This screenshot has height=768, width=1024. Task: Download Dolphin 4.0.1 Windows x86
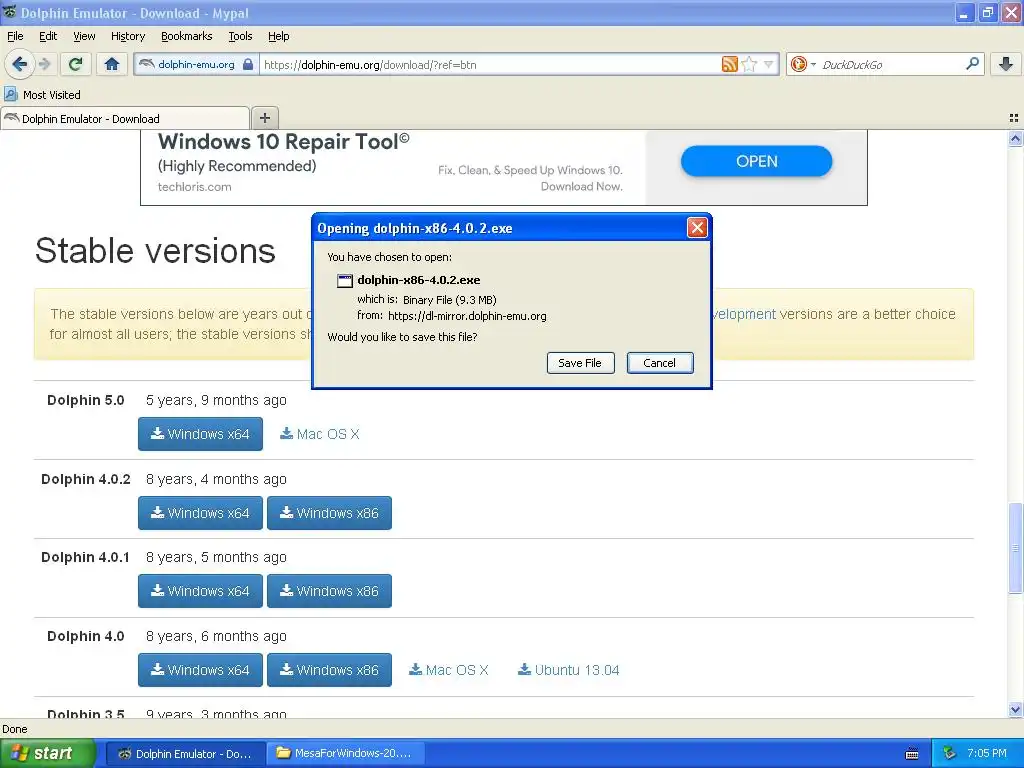pyautogui.click(x=329, y=591)
